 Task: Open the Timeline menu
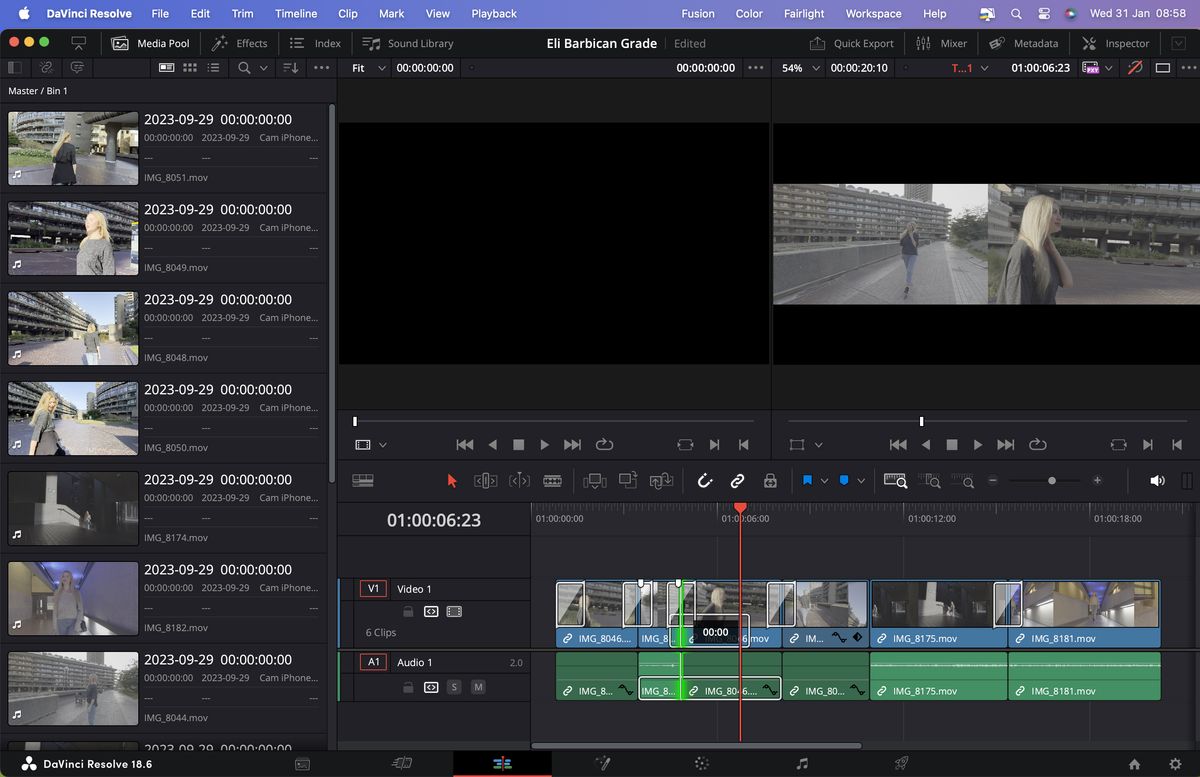295,13
